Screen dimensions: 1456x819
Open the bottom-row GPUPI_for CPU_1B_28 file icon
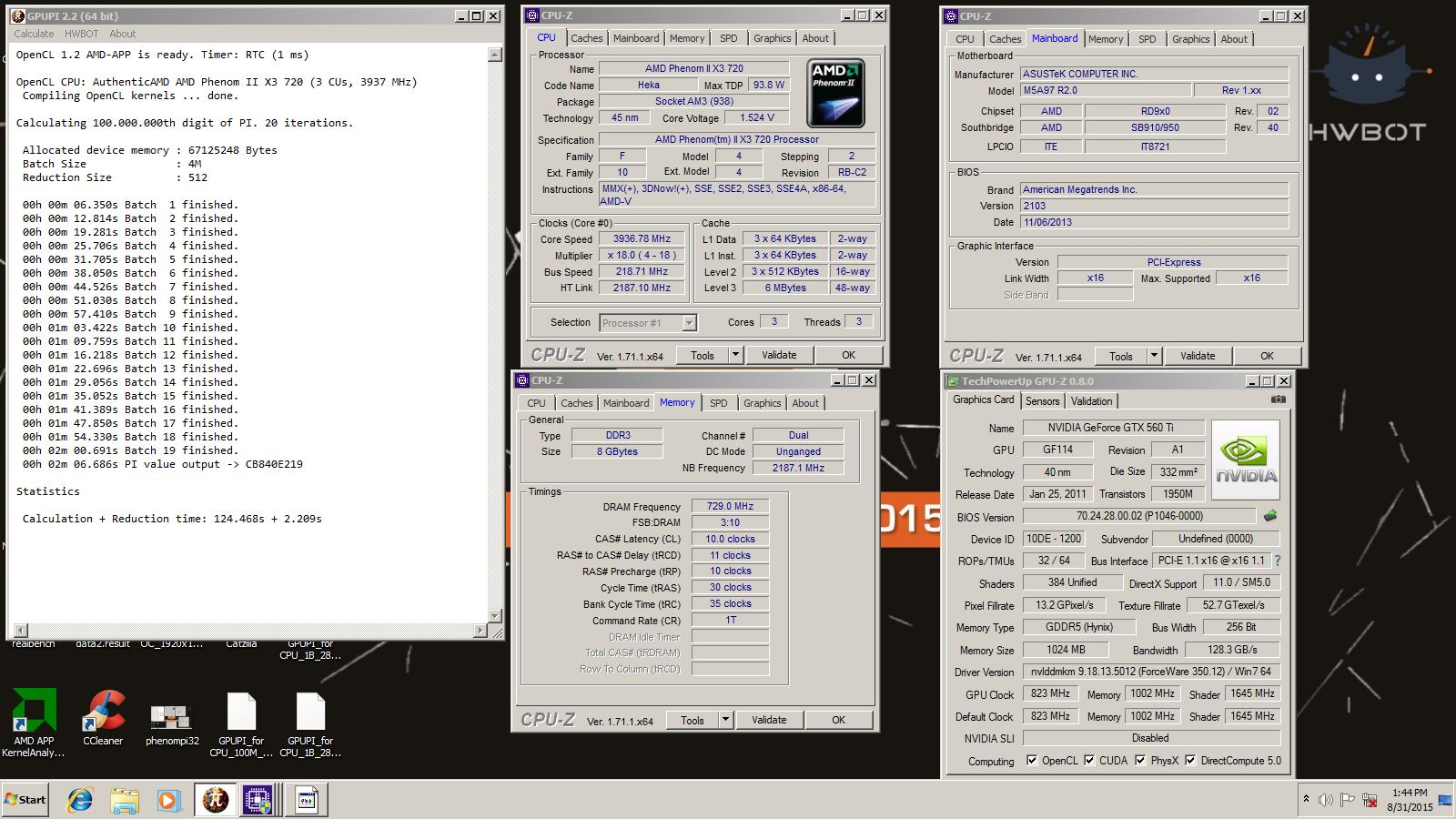click(310, 725)
